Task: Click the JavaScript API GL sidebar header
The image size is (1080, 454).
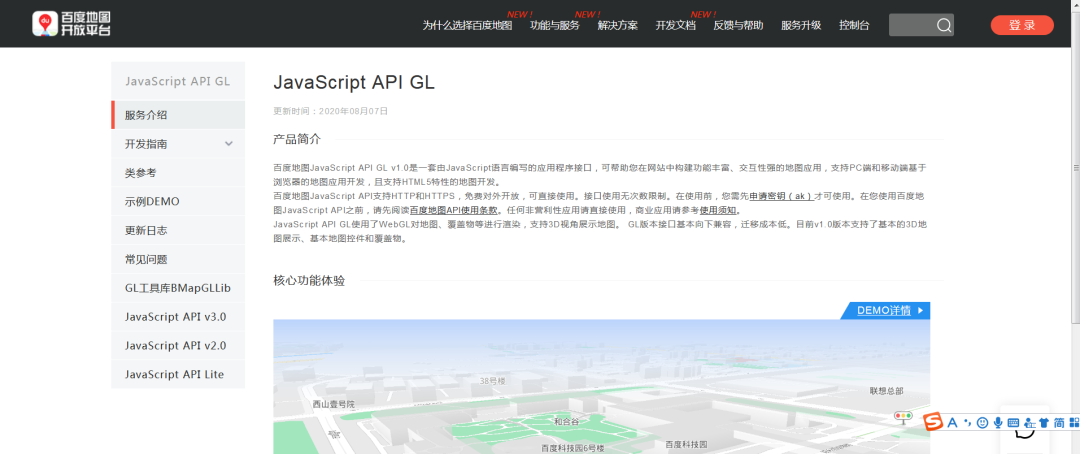Action: point(178,81)
